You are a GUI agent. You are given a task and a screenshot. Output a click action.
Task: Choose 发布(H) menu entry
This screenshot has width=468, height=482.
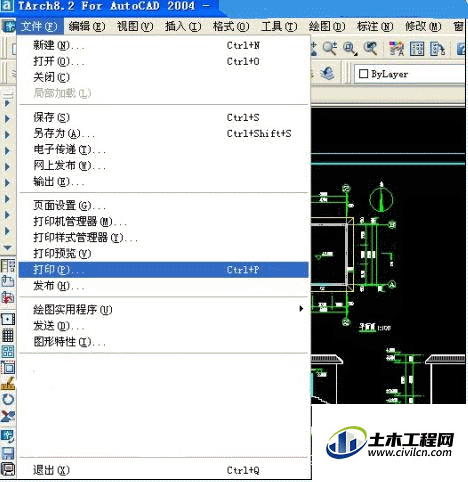click(x=163, y=285)
